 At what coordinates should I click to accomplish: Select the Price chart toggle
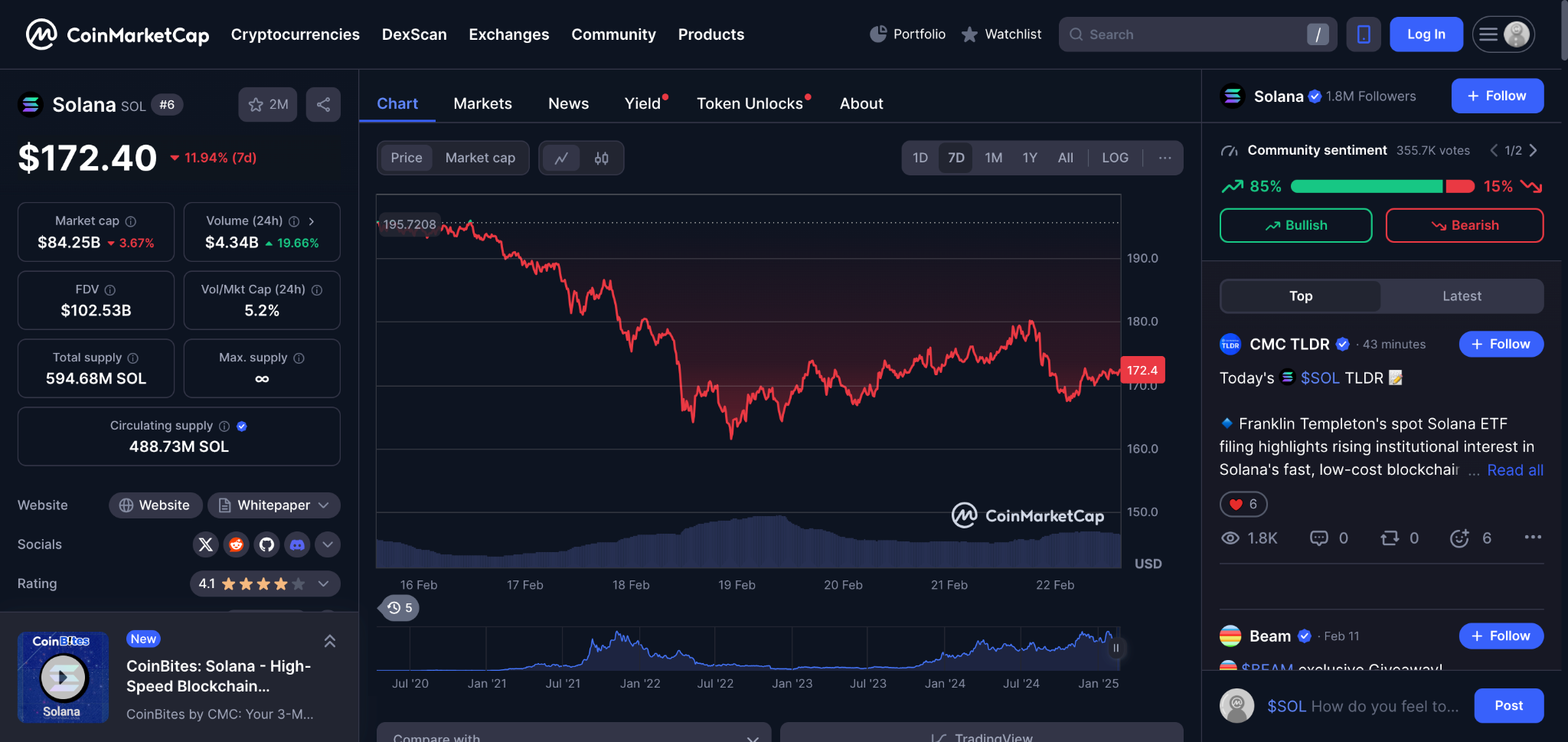pos(407,158)
